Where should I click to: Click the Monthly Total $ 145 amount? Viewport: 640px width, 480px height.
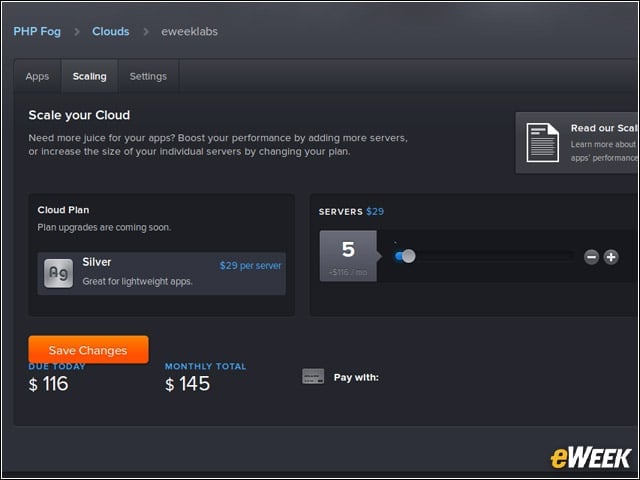pos(188,384)
